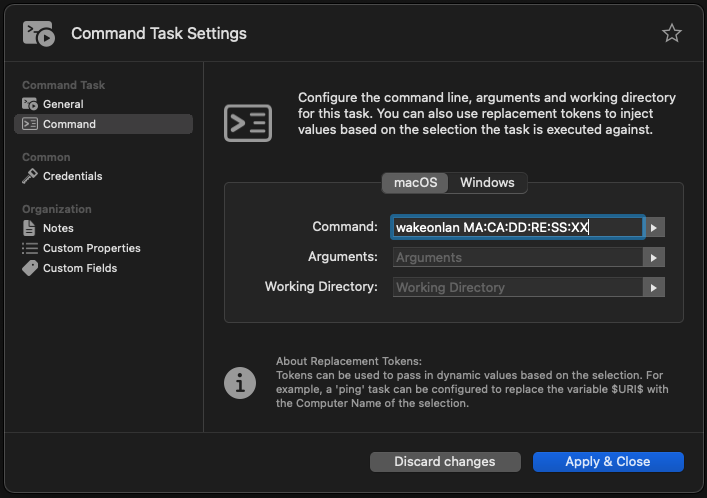Click the Custom Fields tag icon
707x498 pixels.
[x=30, y=268]
